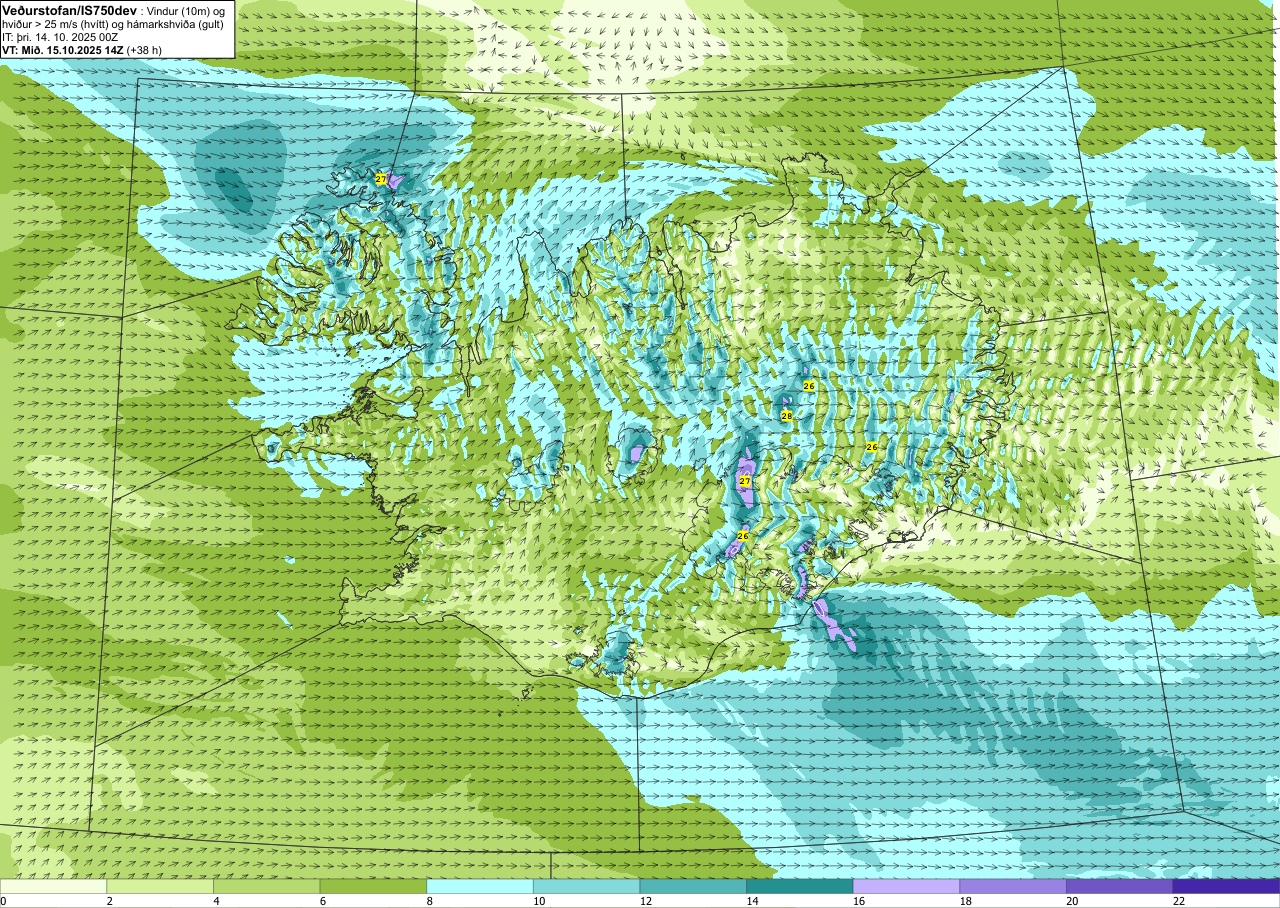
Task: Click the '4' tick label on the scale
Action: pyautogui.click(x=216, y=901)
